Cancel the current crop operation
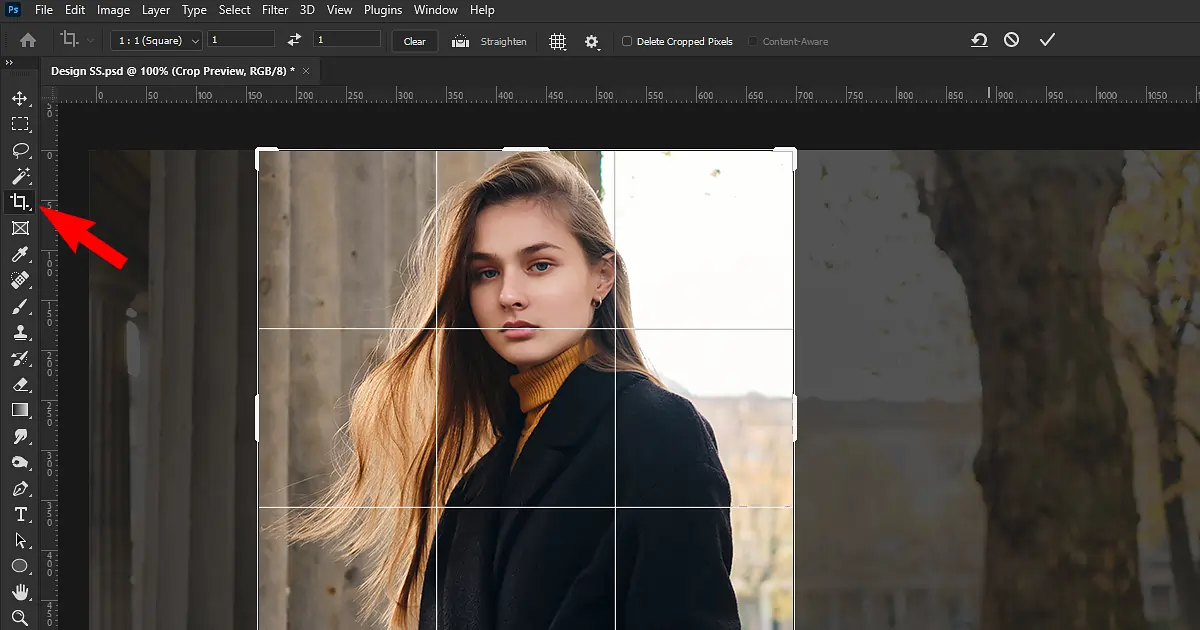The width and height of the screenshot is (1200, 630). [x=1012, y=40]
